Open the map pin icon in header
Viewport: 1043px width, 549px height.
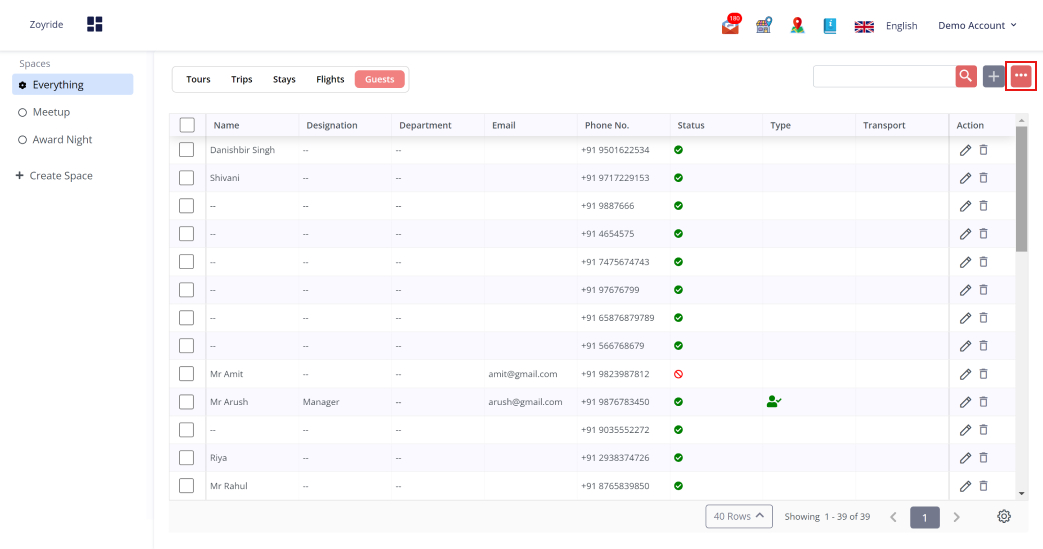tap(797, 26)
